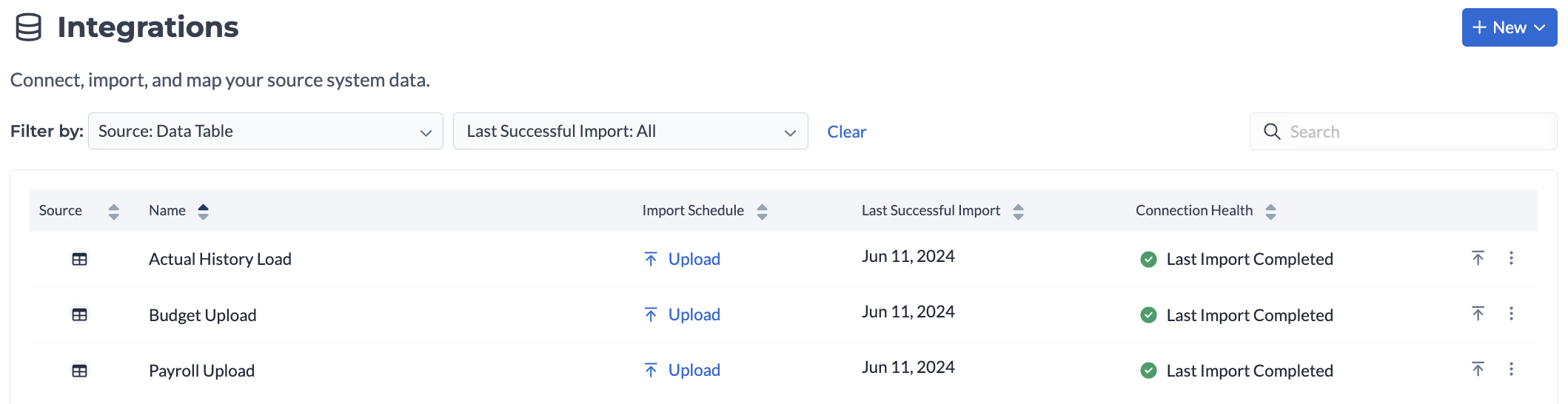Click the green check icon for Payroll Upload
Viewport: 1568px width, 404px height.
click(1148, 371)
